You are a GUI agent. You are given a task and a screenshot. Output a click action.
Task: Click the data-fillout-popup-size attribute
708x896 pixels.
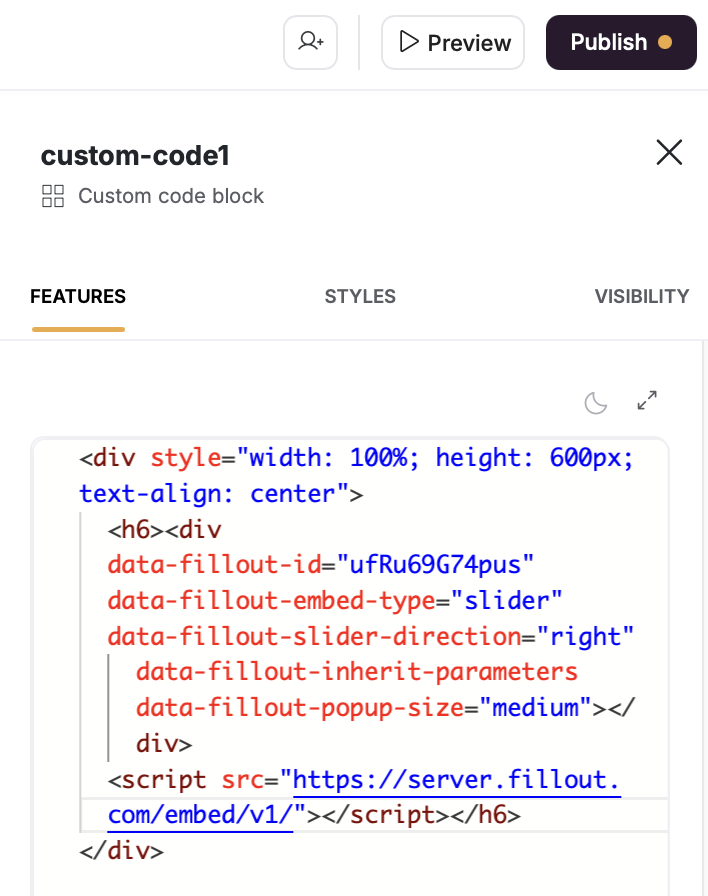tap(300, 707)
